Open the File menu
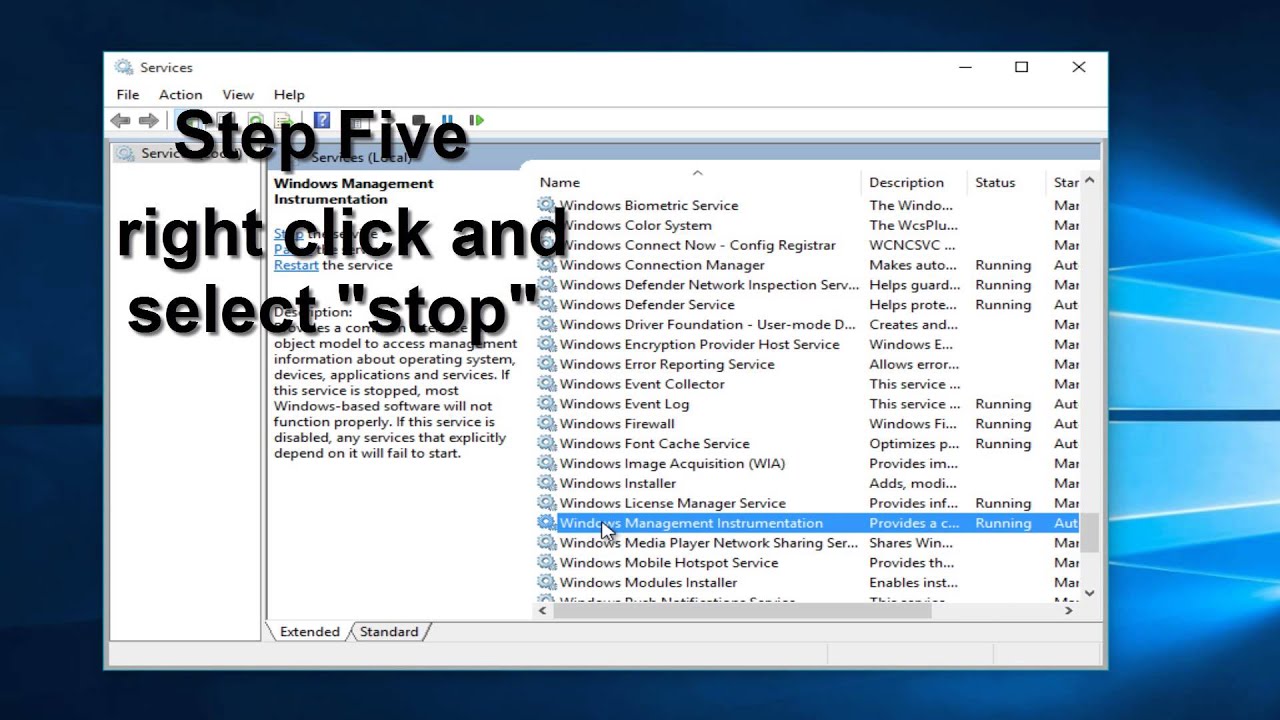The width and height of the screenshot is (1280, 720). pyautogui.click(x=128, y=95)
